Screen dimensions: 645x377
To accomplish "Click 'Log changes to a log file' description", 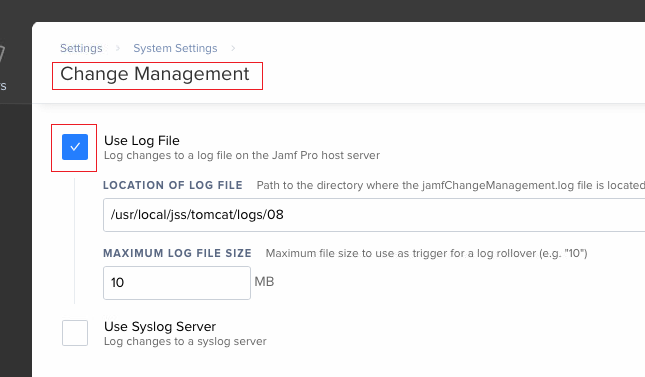I will click(x=242, y=155).
